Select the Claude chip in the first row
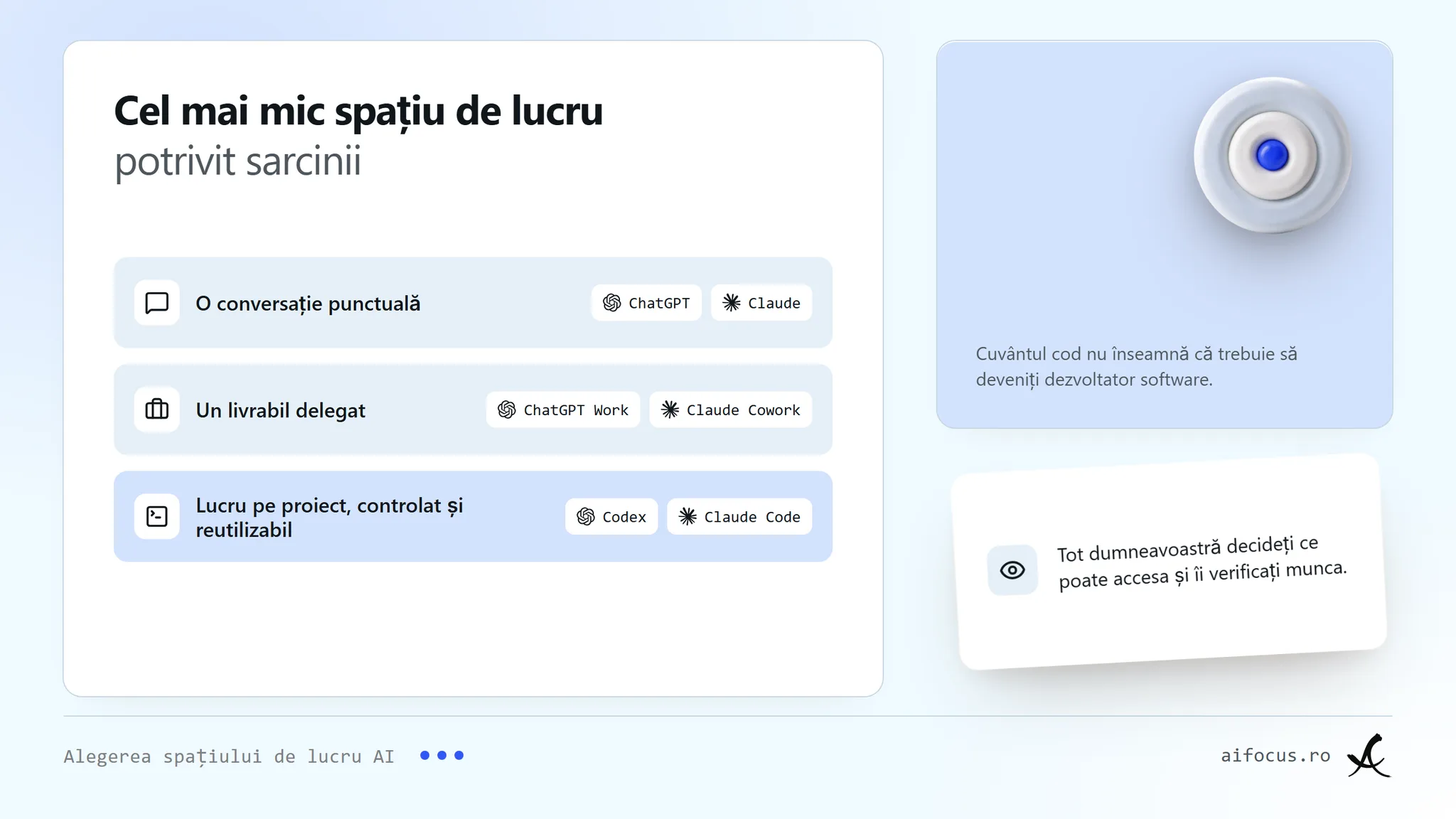 click(761, 303)
